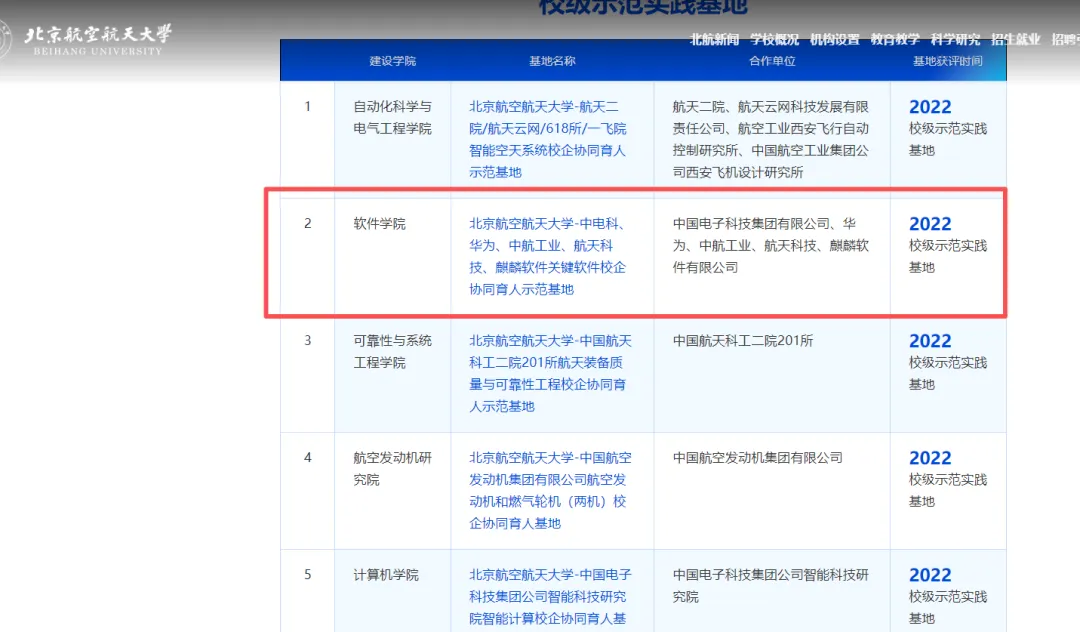Open the 中国航空发动机集团 base link
The image size is (1080, 632).
[x=550, y=490]
